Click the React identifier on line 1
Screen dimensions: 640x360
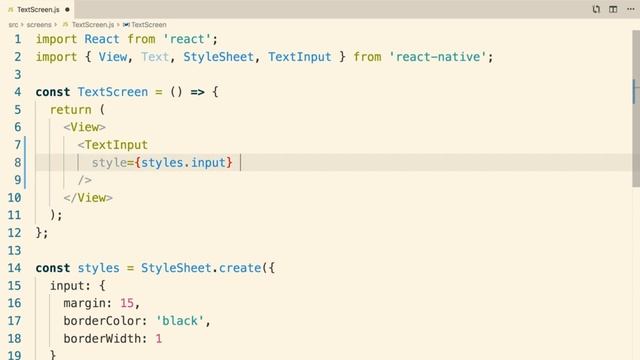102,39
